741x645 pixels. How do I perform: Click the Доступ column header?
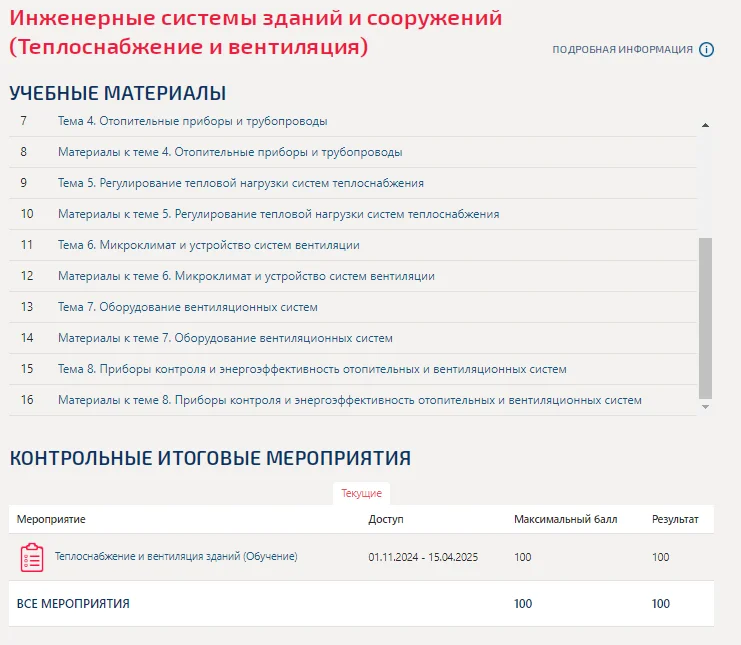pyautogui.click(x=386, y=519)
